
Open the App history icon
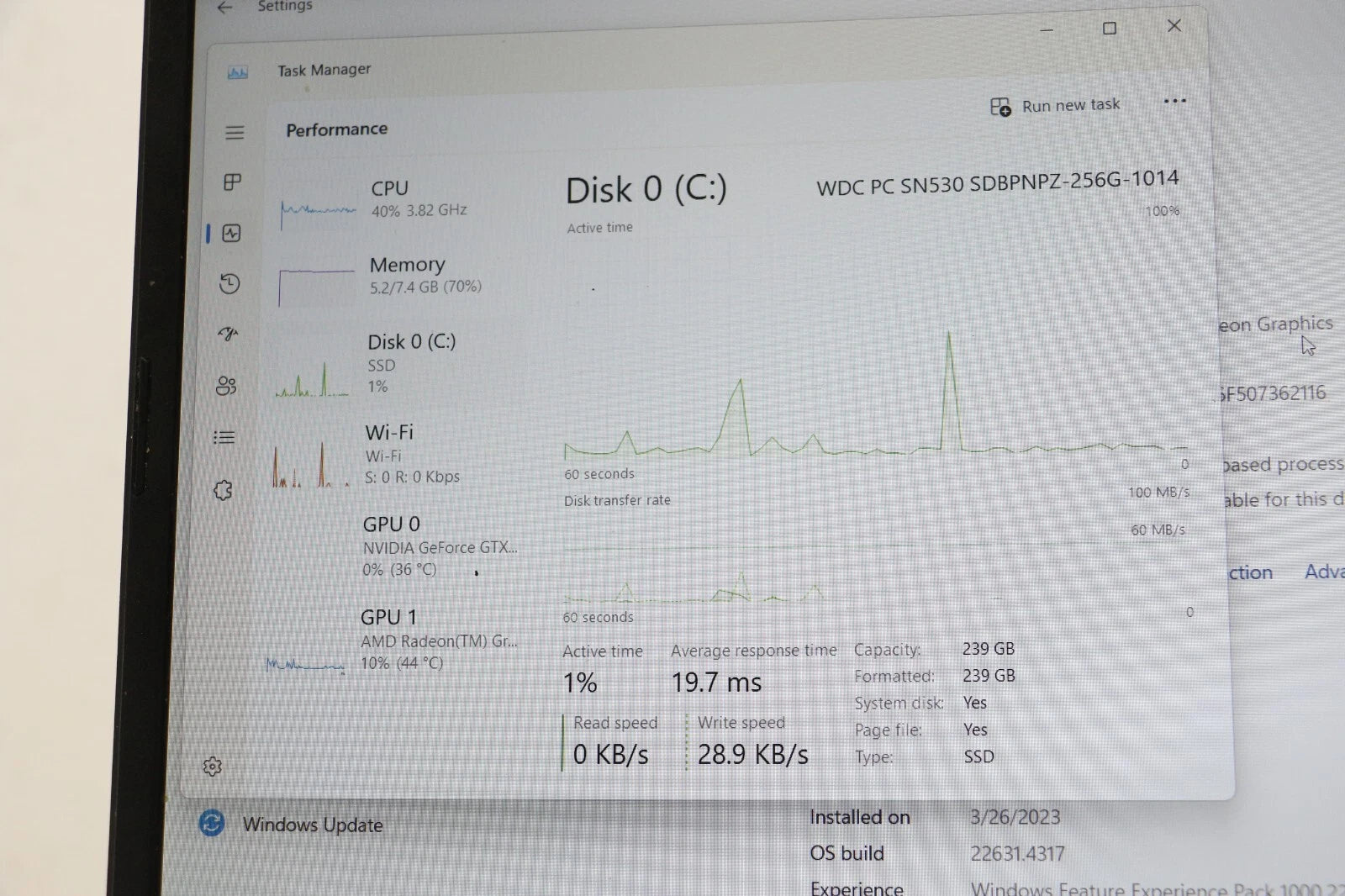click(x=229, y=284)
